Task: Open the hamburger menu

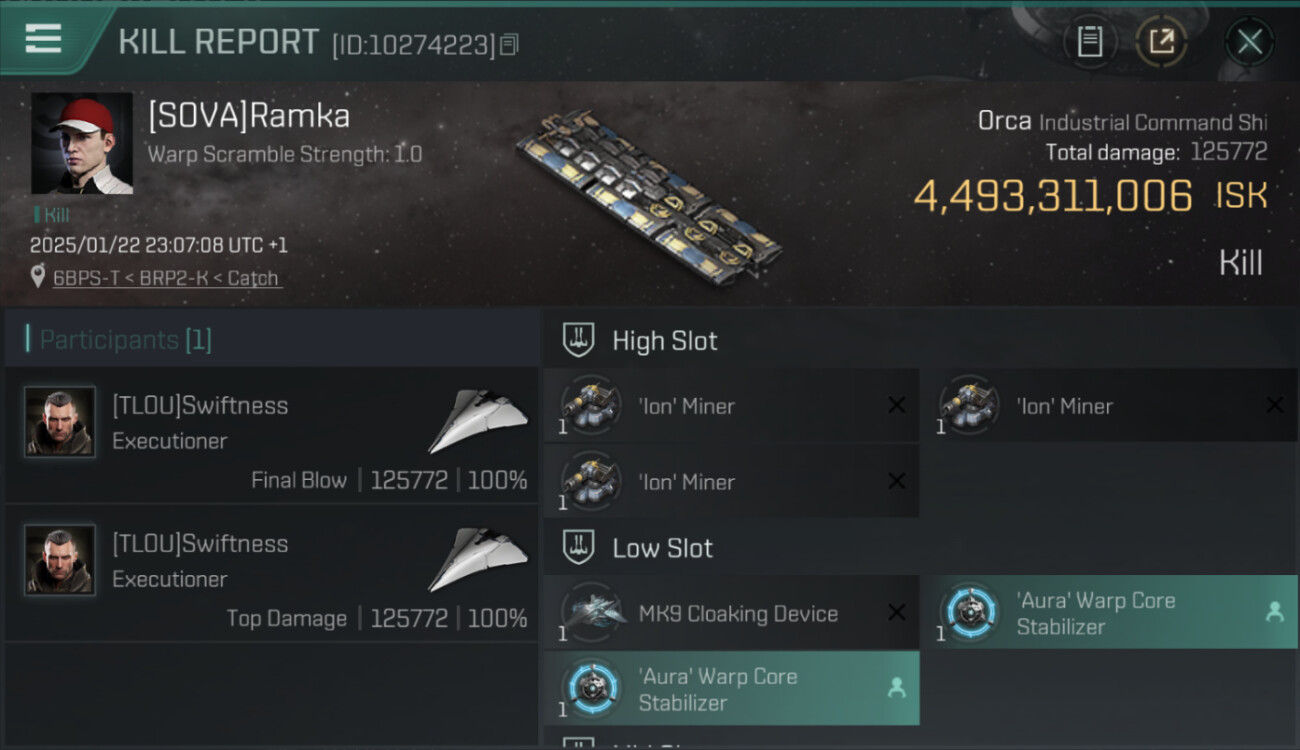Action: click(43, 39)
